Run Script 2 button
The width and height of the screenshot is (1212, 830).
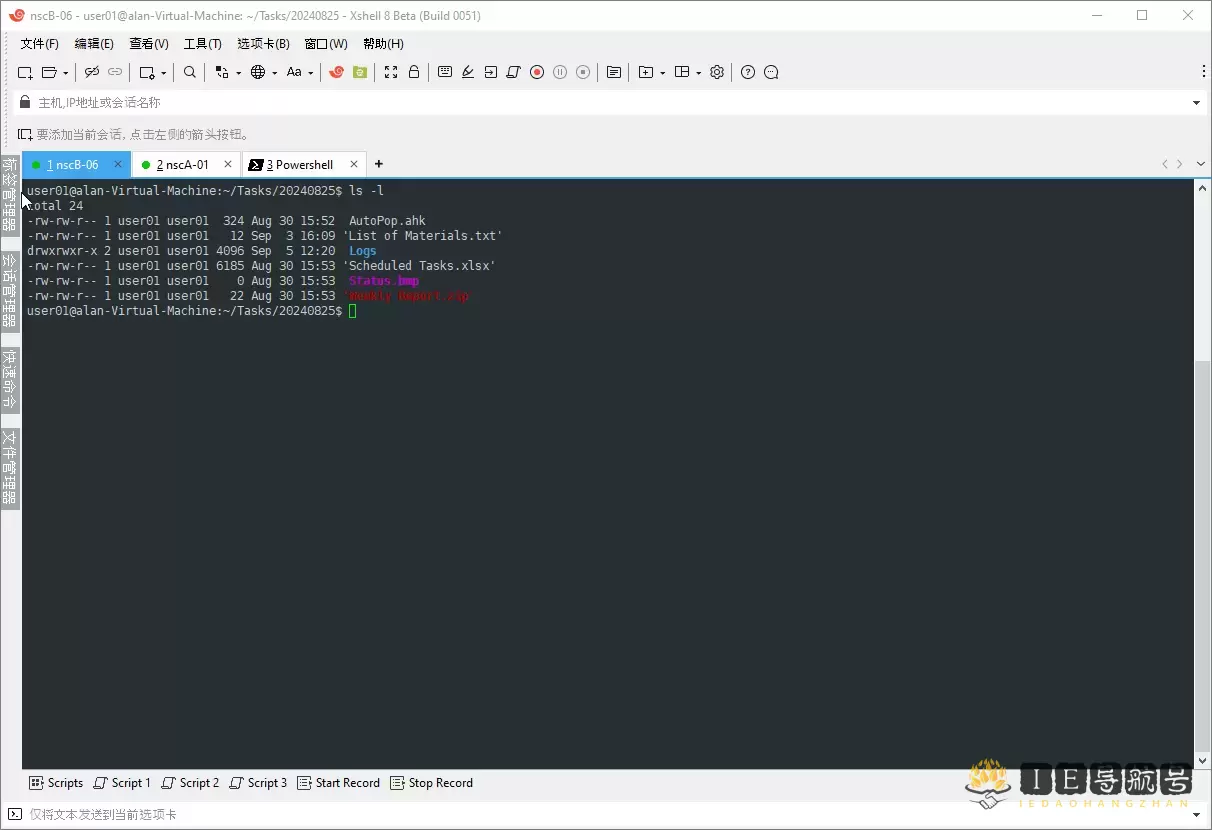(x=190, y=783)
